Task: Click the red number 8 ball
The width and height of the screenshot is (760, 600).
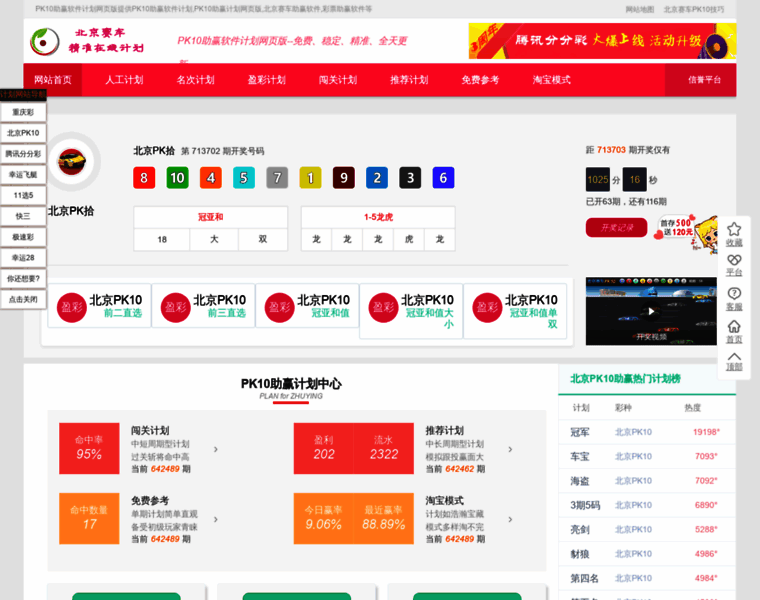Action: (x=144, y=178)
